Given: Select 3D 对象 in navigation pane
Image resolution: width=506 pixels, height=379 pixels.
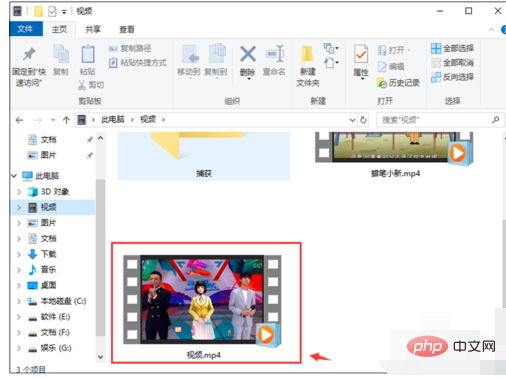Looking at the screenshot, I should click(x=54, y=192).
